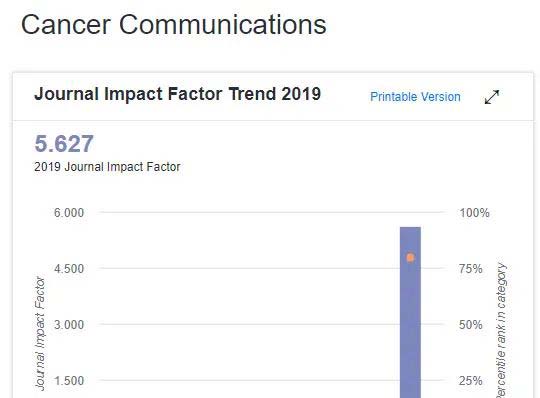Click the 25% right axis label
This screenshot has width=540, height=398.
[471, 381]
